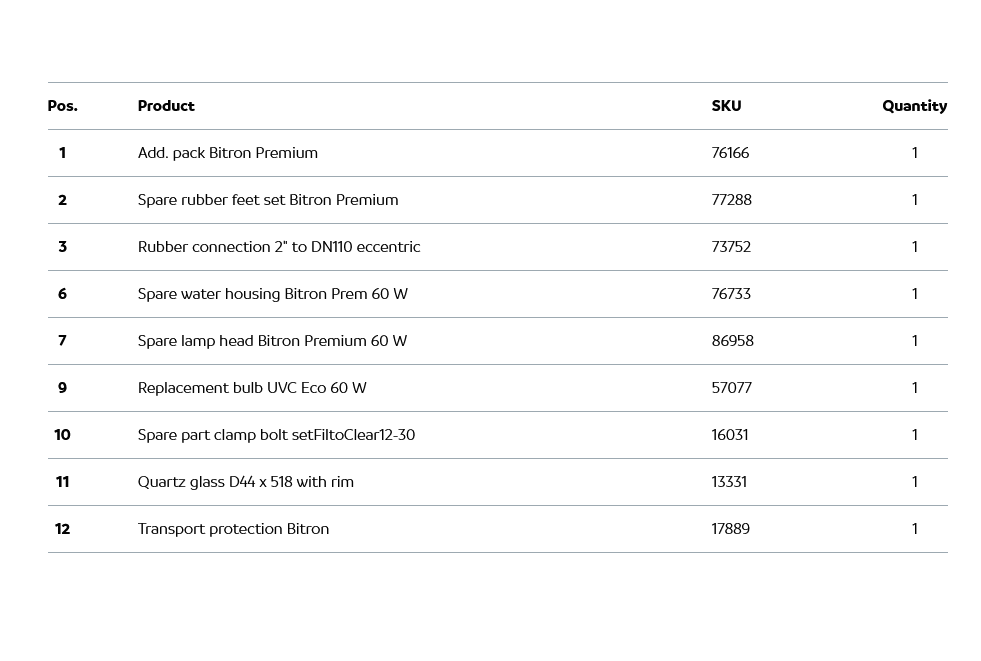Open Spare part clamp bolt setFiltoClear12-30

276,435
